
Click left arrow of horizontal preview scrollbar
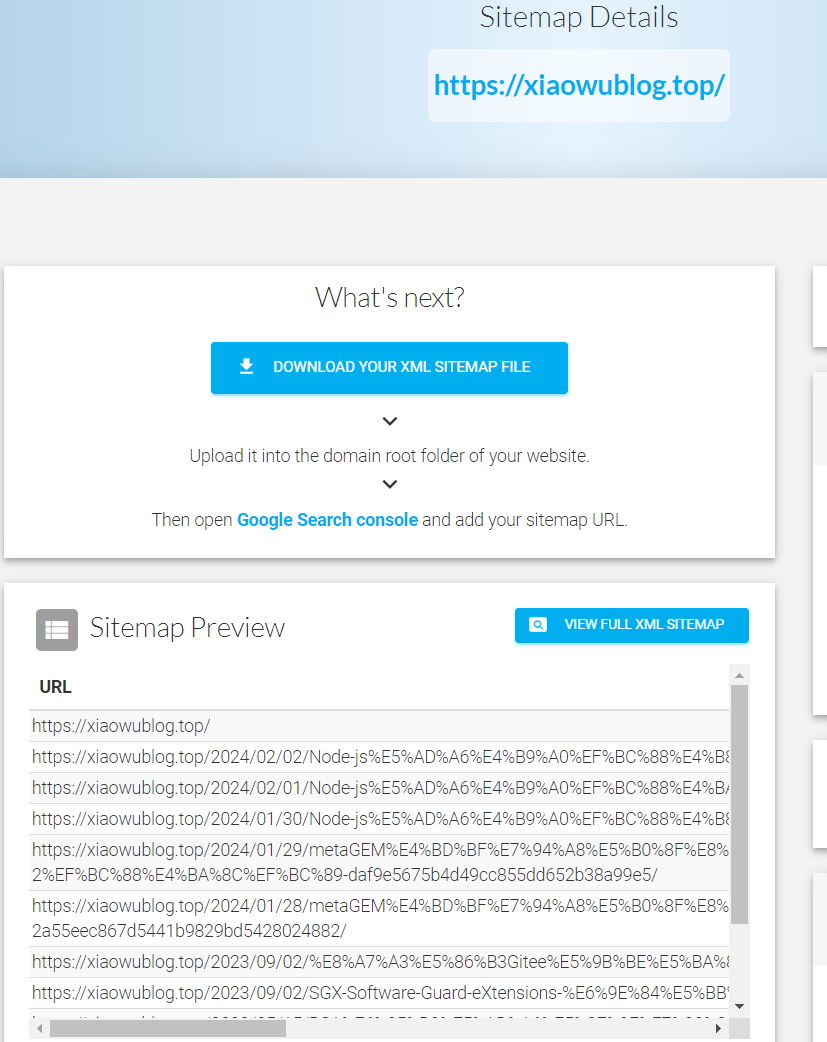click(x=37, y=1028)
